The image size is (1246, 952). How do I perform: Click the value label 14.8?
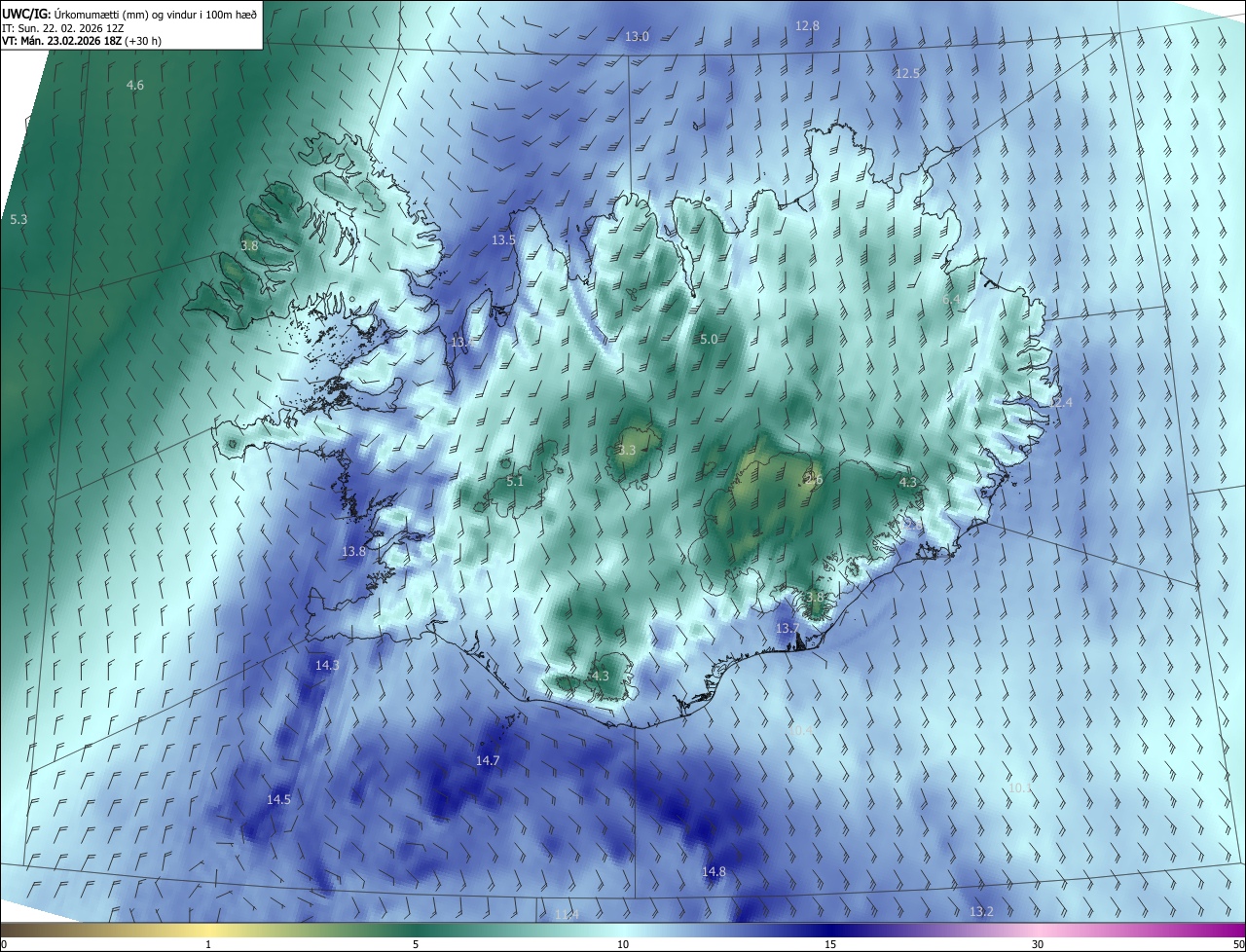(x=714, y=871)
